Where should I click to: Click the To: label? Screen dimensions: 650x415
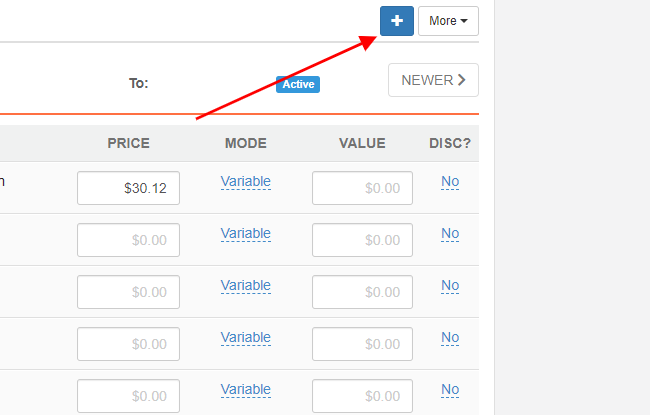[x=139, y=83]
